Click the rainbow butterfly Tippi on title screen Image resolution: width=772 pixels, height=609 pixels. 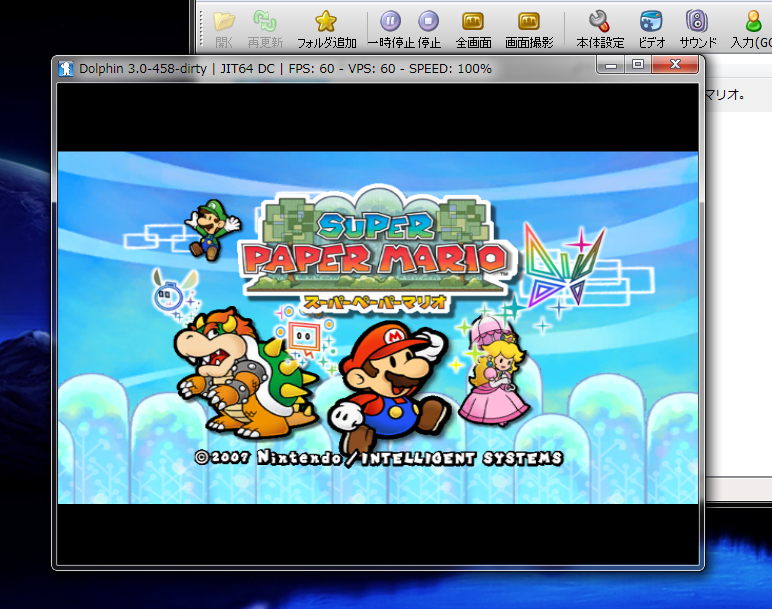click(x=563, y=264)
